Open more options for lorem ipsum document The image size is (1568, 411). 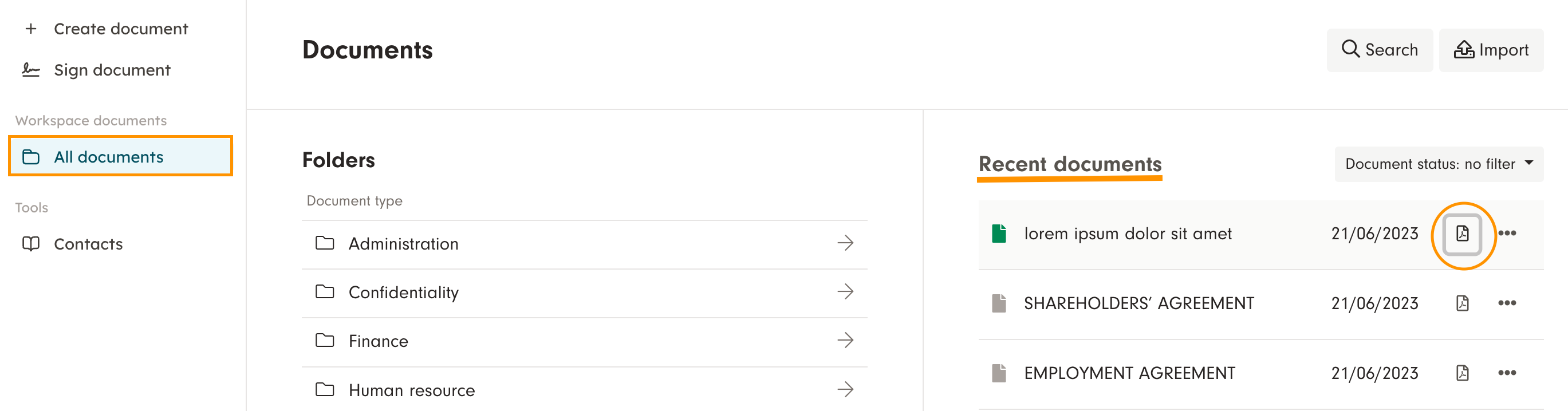pyautogui.click(x=1507, y=234)
